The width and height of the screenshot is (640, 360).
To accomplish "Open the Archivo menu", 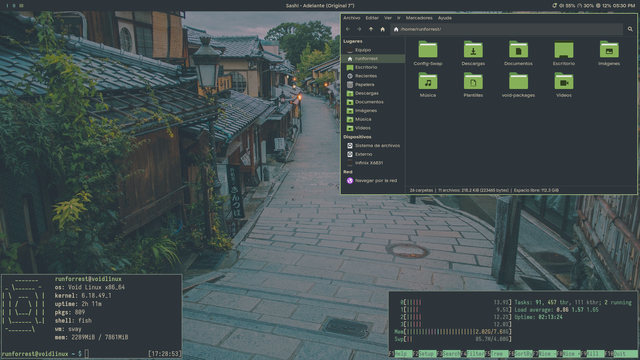I will [351, 18].
